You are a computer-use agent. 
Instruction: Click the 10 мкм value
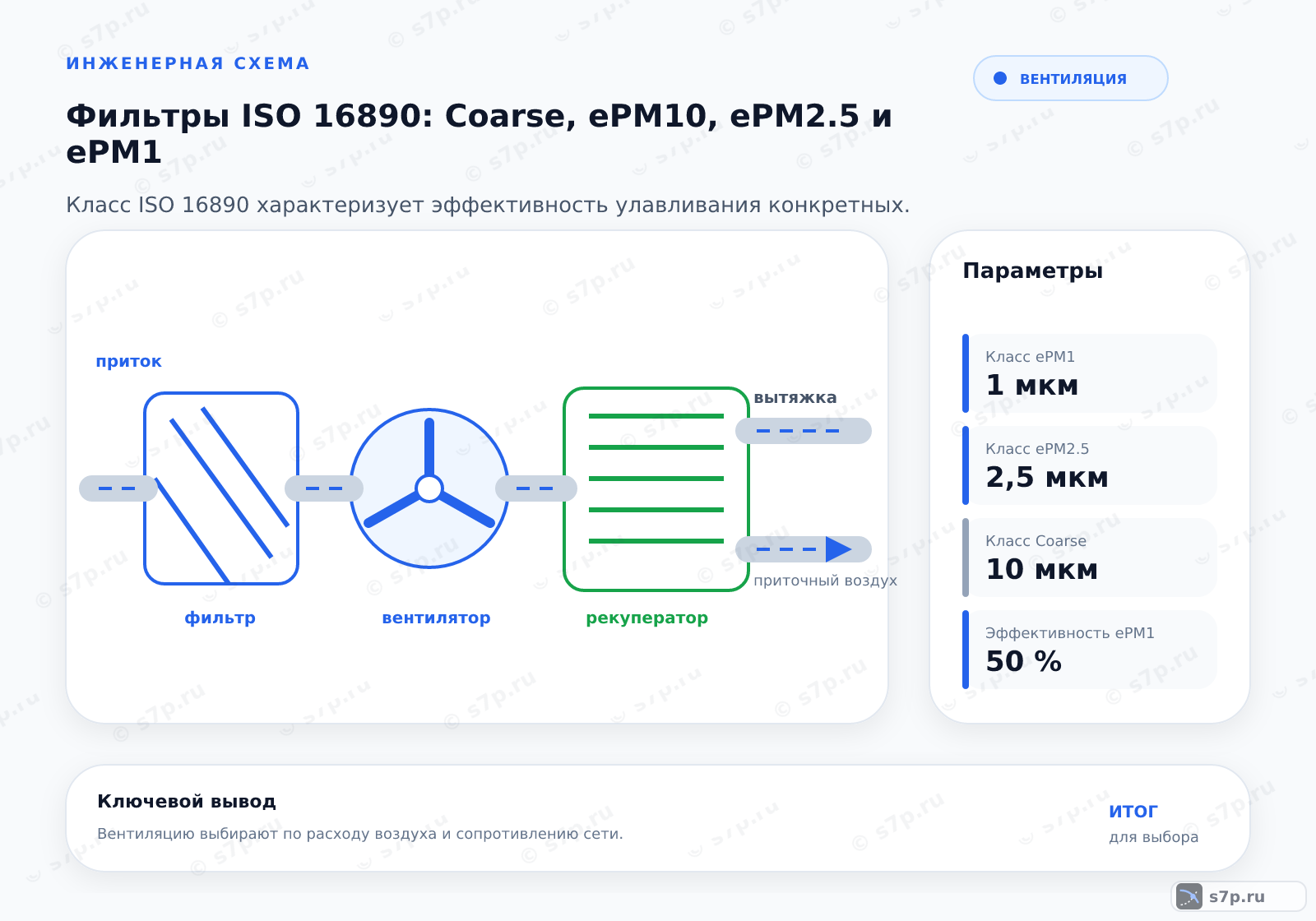click(x=1041, y=570)
